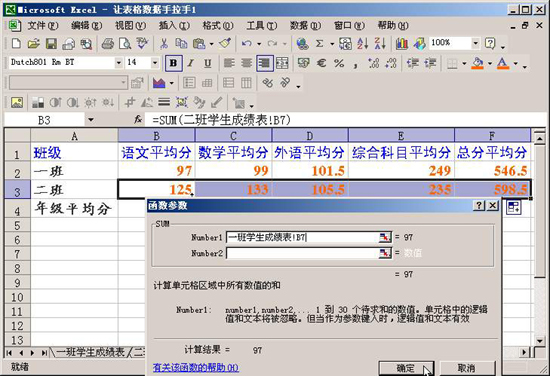Apply Percent Style formatting
550x376 pixels.
click(339, 63)
